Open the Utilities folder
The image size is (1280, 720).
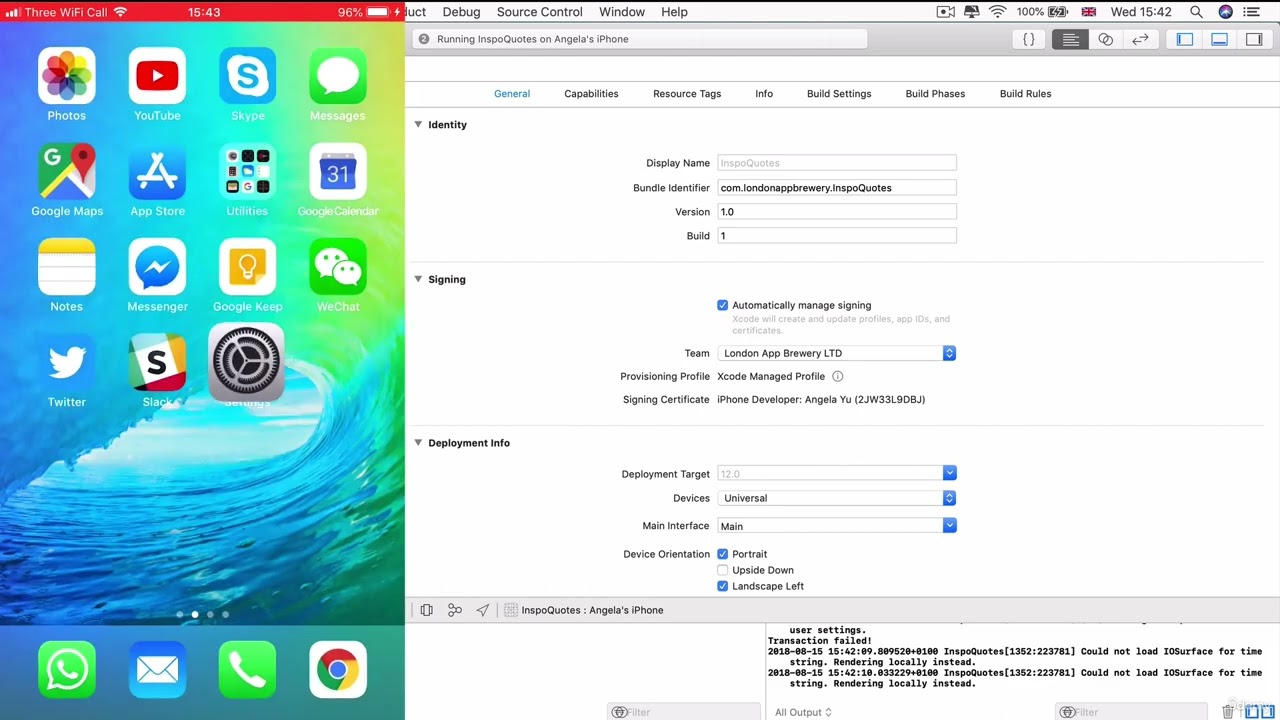click(248, 171)
